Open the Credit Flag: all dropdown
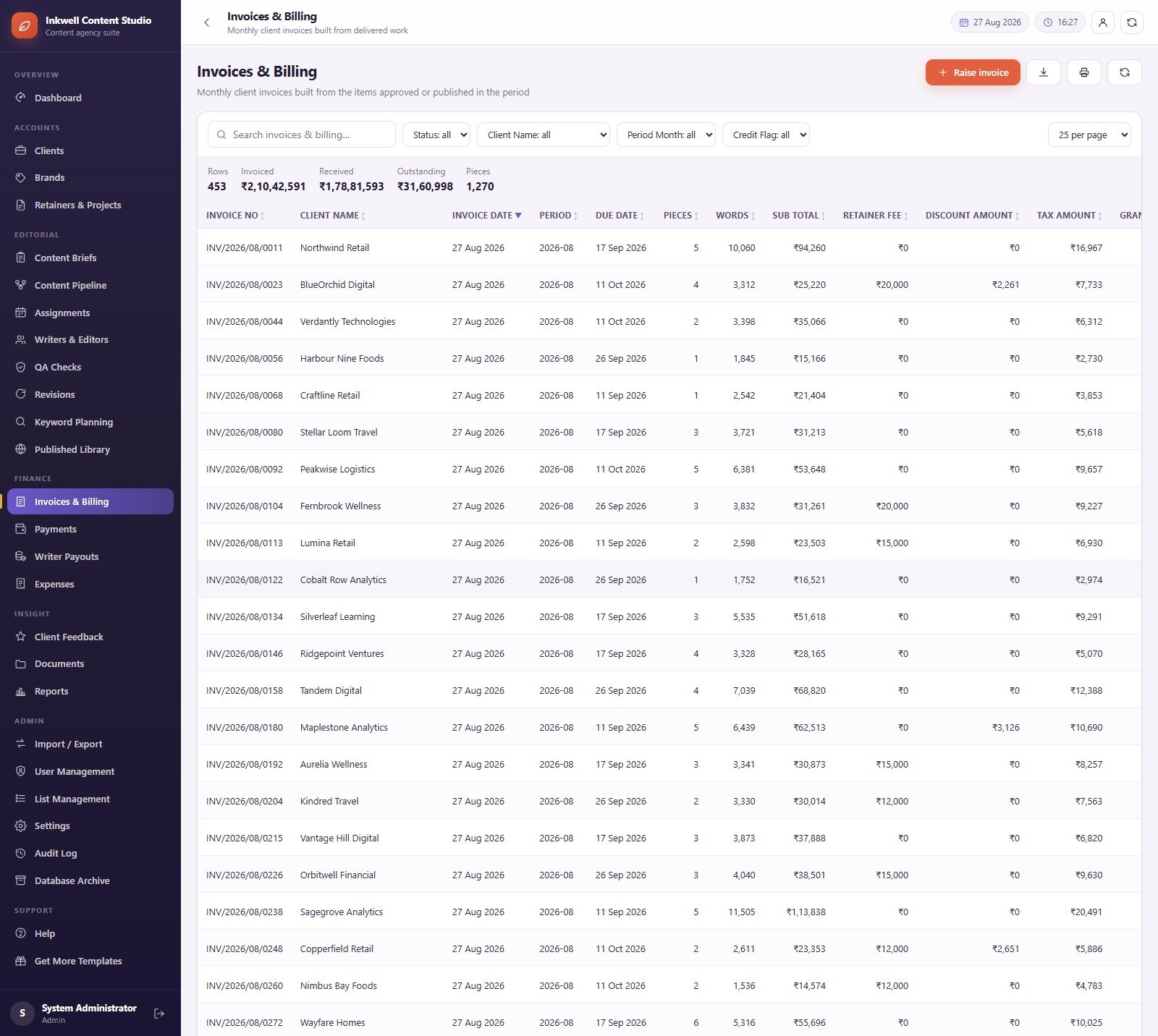Screen dimensions: 1158x1036 tap(766, 135)
